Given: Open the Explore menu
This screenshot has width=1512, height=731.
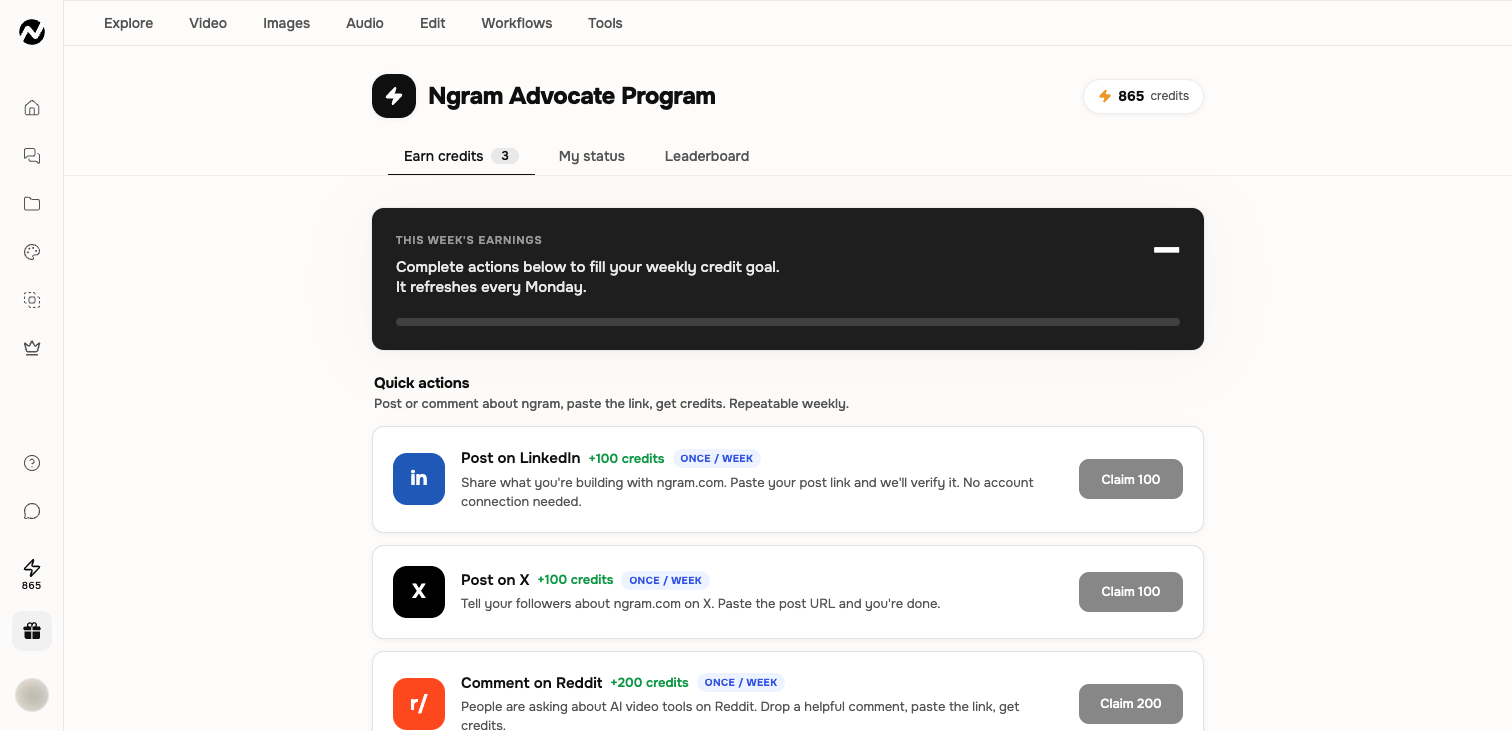Looking at the screenshot, I should 129,23.
